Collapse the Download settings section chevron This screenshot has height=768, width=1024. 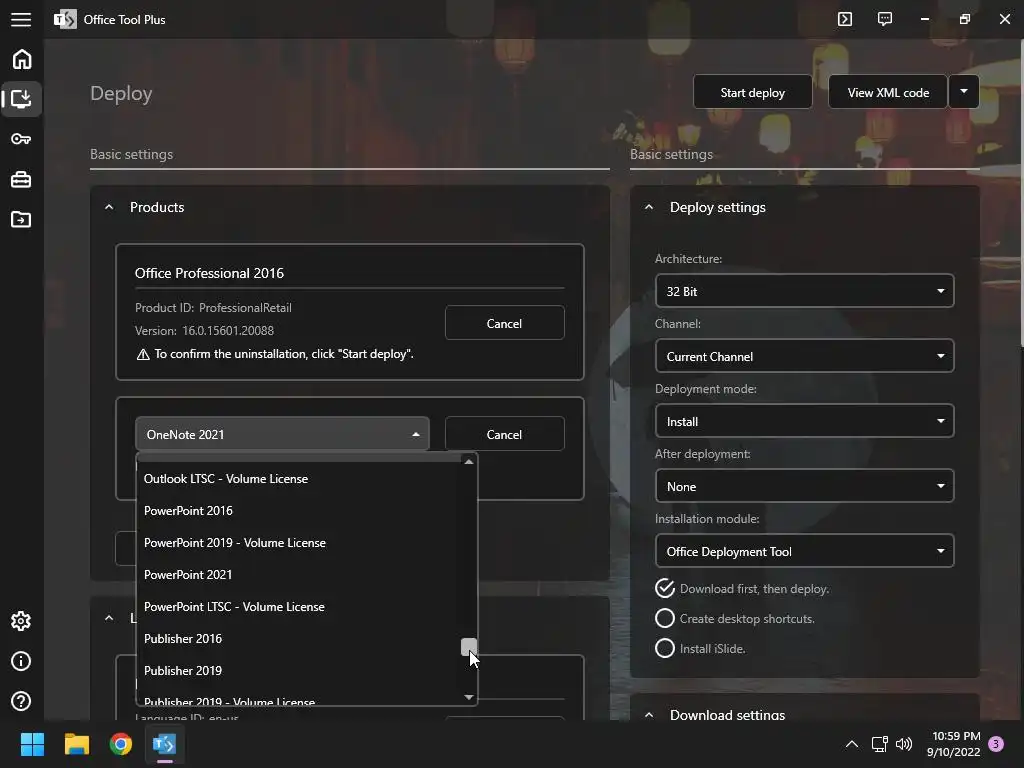pos(648,714)
